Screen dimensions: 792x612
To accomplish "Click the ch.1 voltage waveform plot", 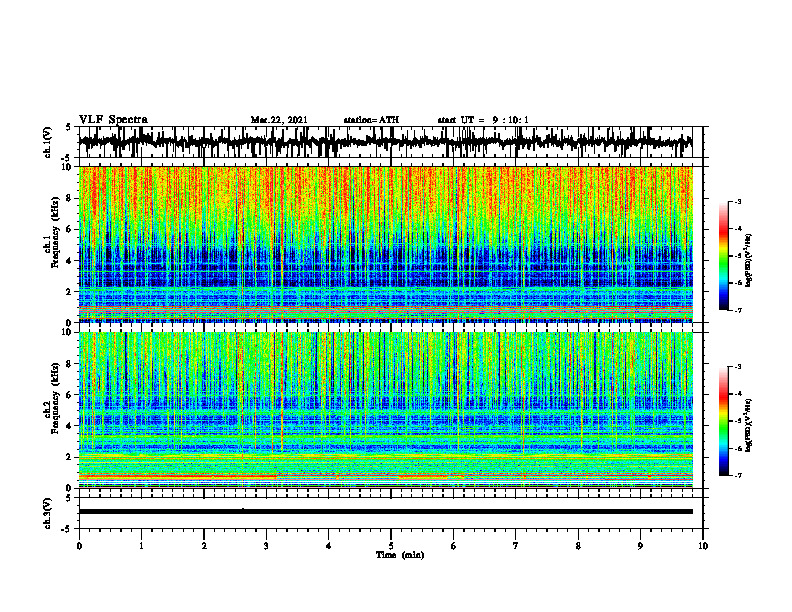I will (x=391, y=142).
